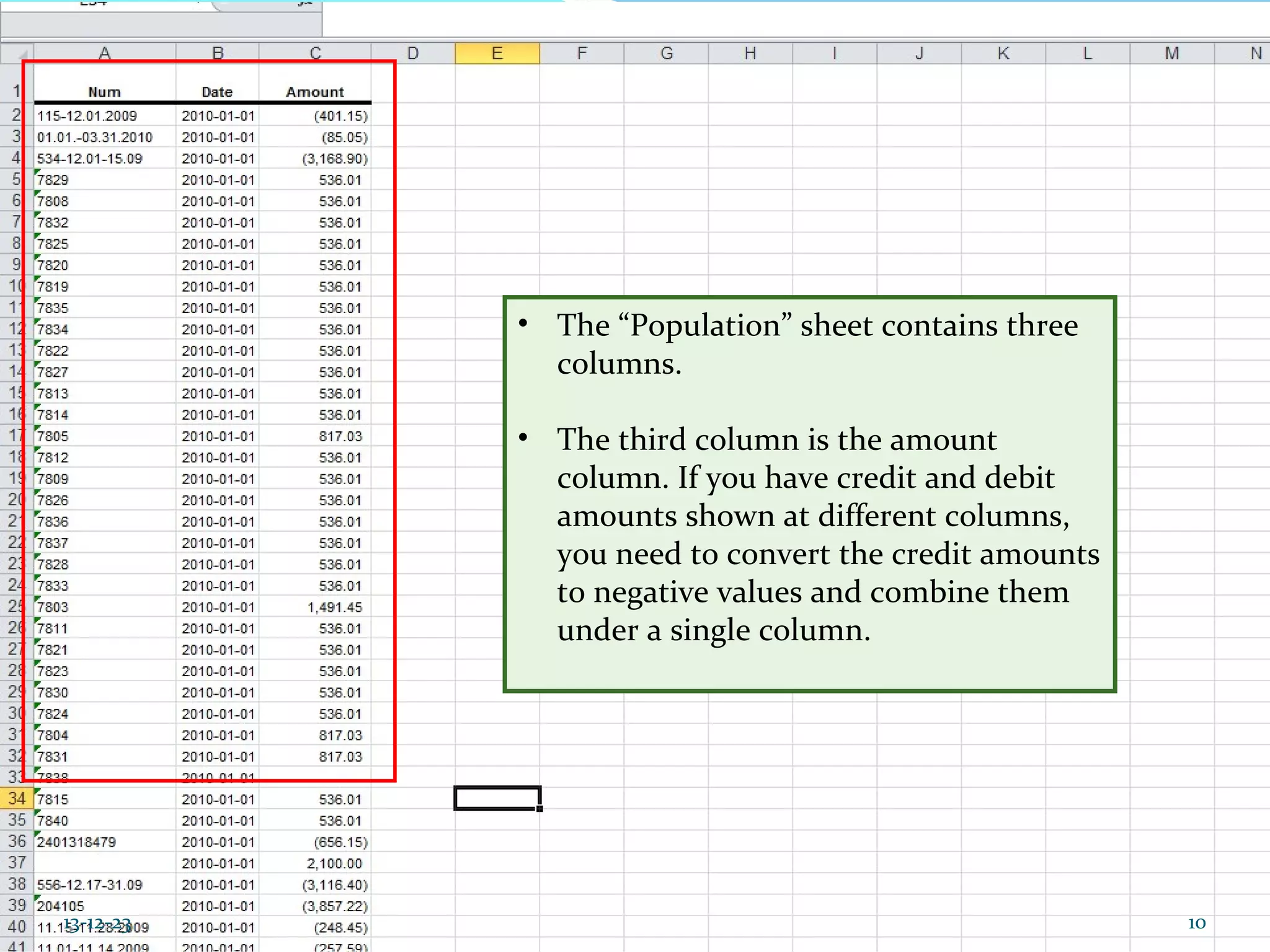This screenshot has width=1270, height=952.
Task: Select column M header
Action: 1171,53
